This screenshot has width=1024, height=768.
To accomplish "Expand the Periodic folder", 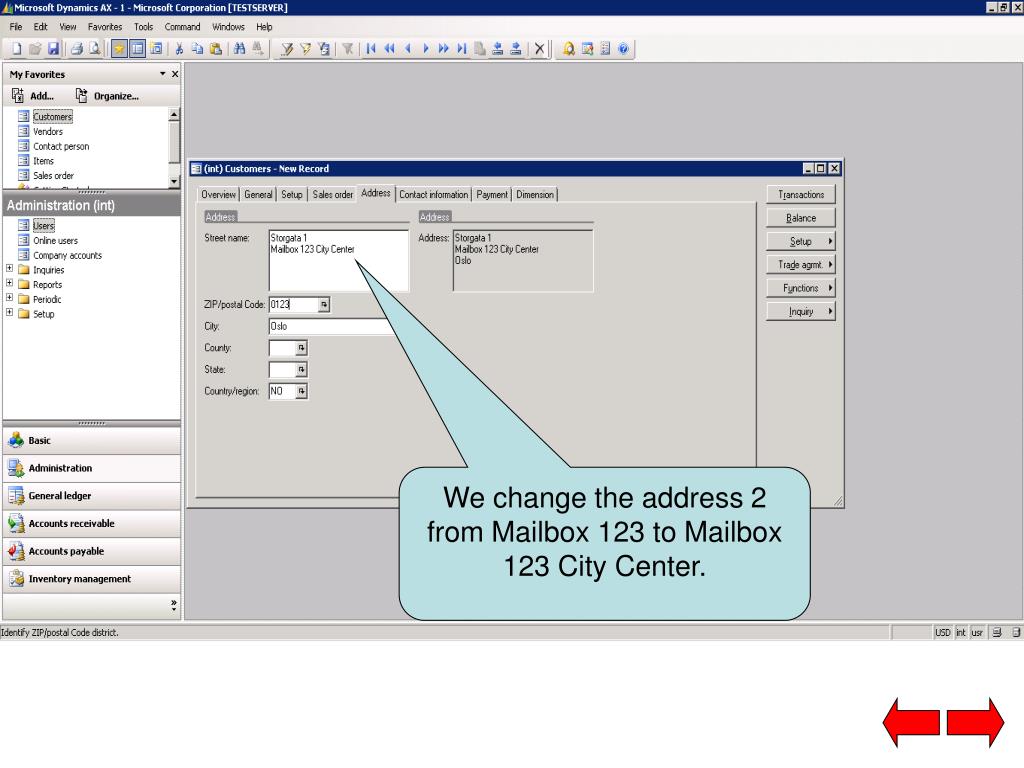I will click(10, 298).
